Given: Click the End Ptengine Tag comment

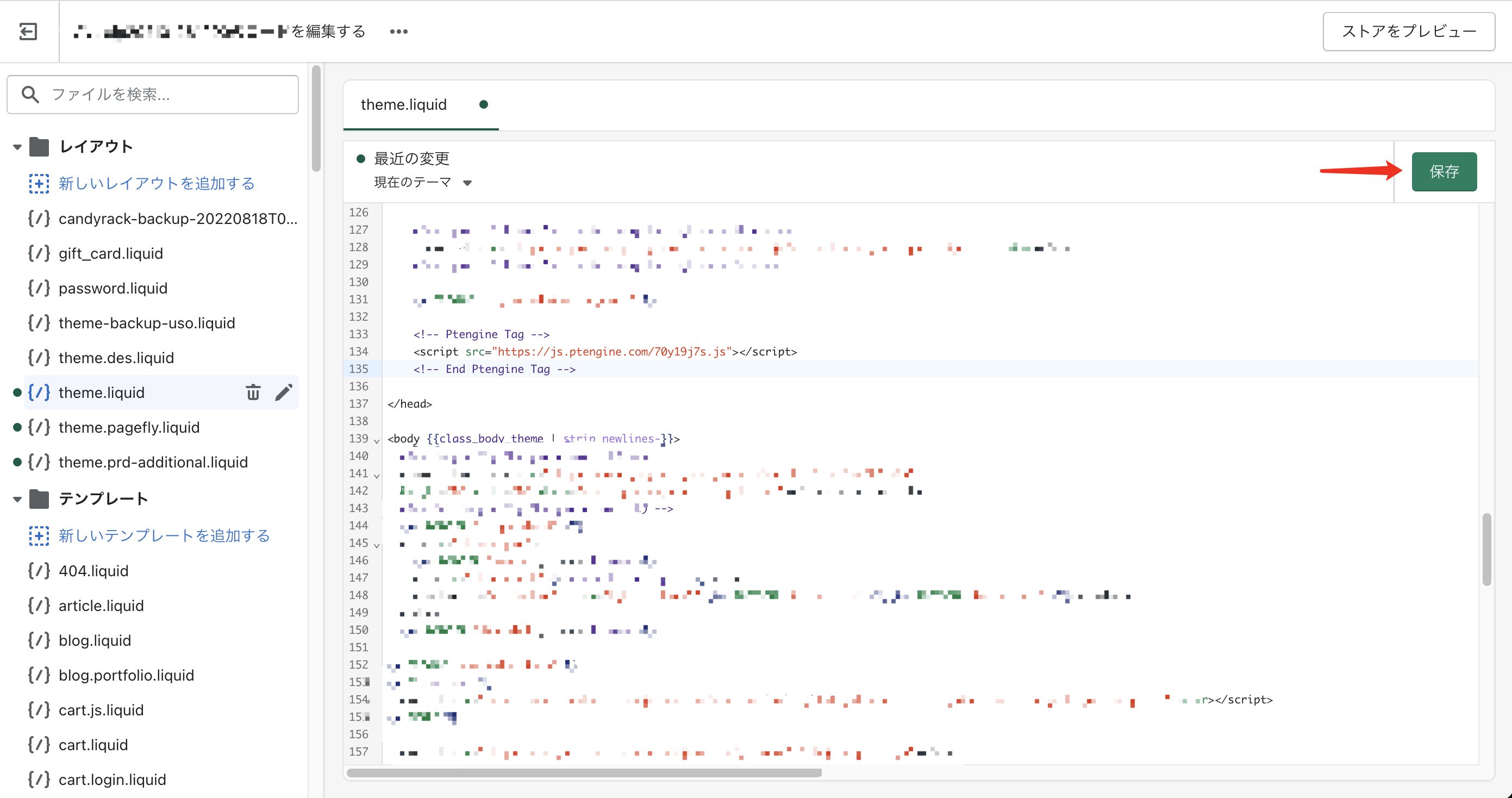Looking at the screenshot, I should coord(494,369).
